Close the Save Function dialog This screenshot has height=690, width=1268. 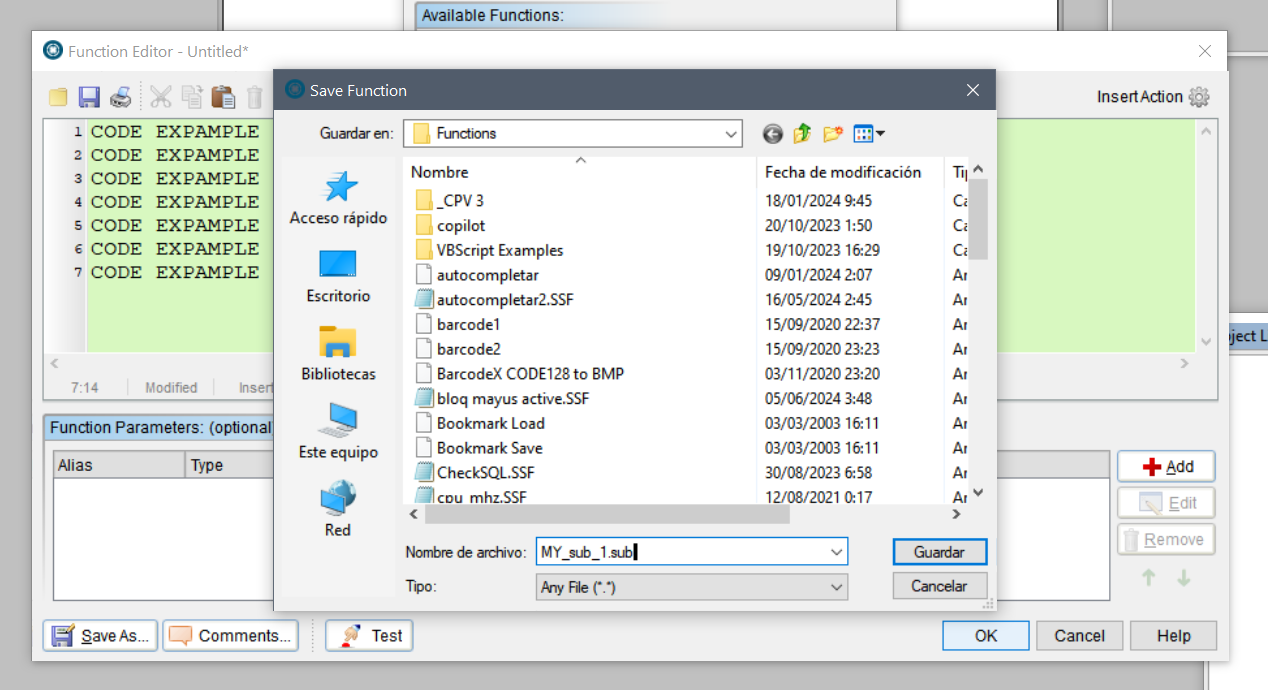(x=972, y=90)
